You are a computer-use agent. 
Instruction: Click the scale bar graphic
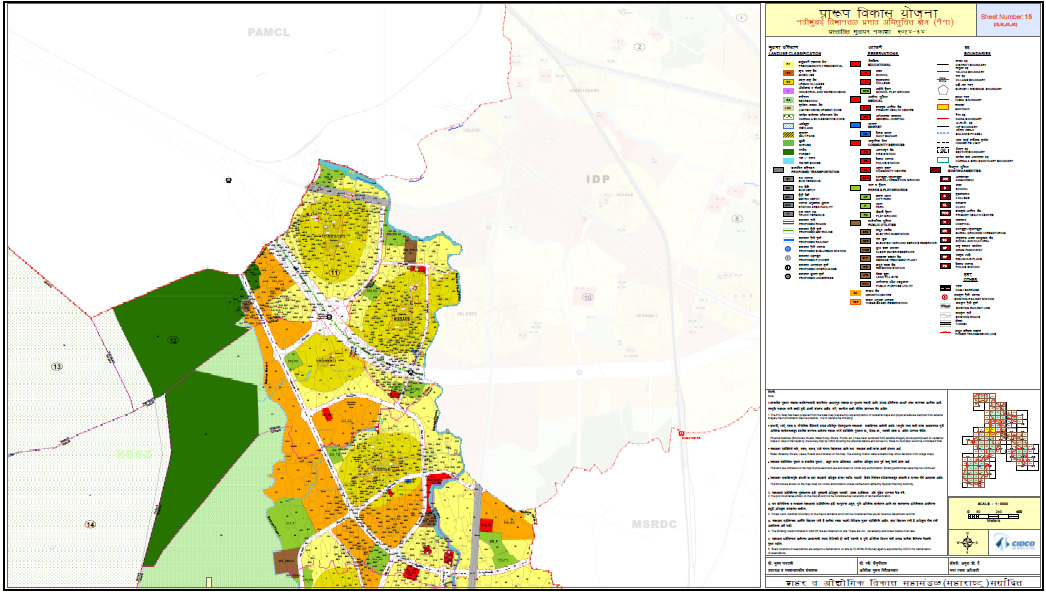[x=993, y=517]
